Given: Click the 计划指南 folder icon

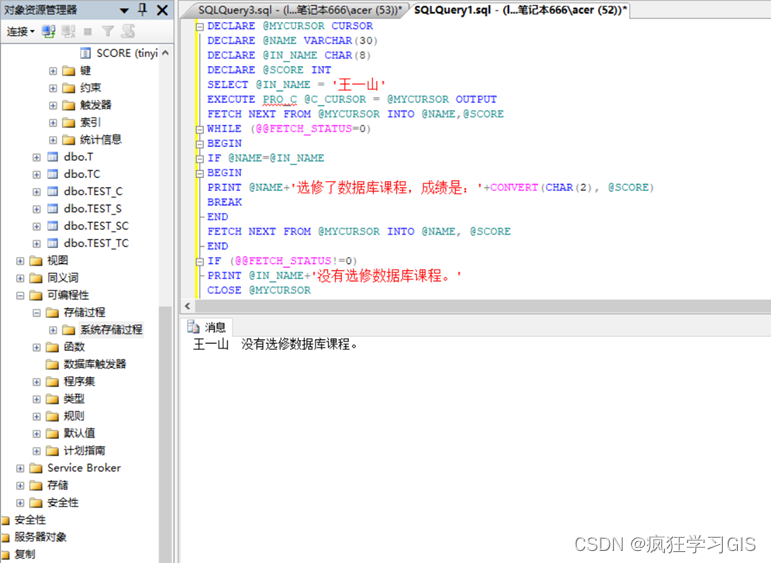Looking at the screenshot, I should coord(53,451).
